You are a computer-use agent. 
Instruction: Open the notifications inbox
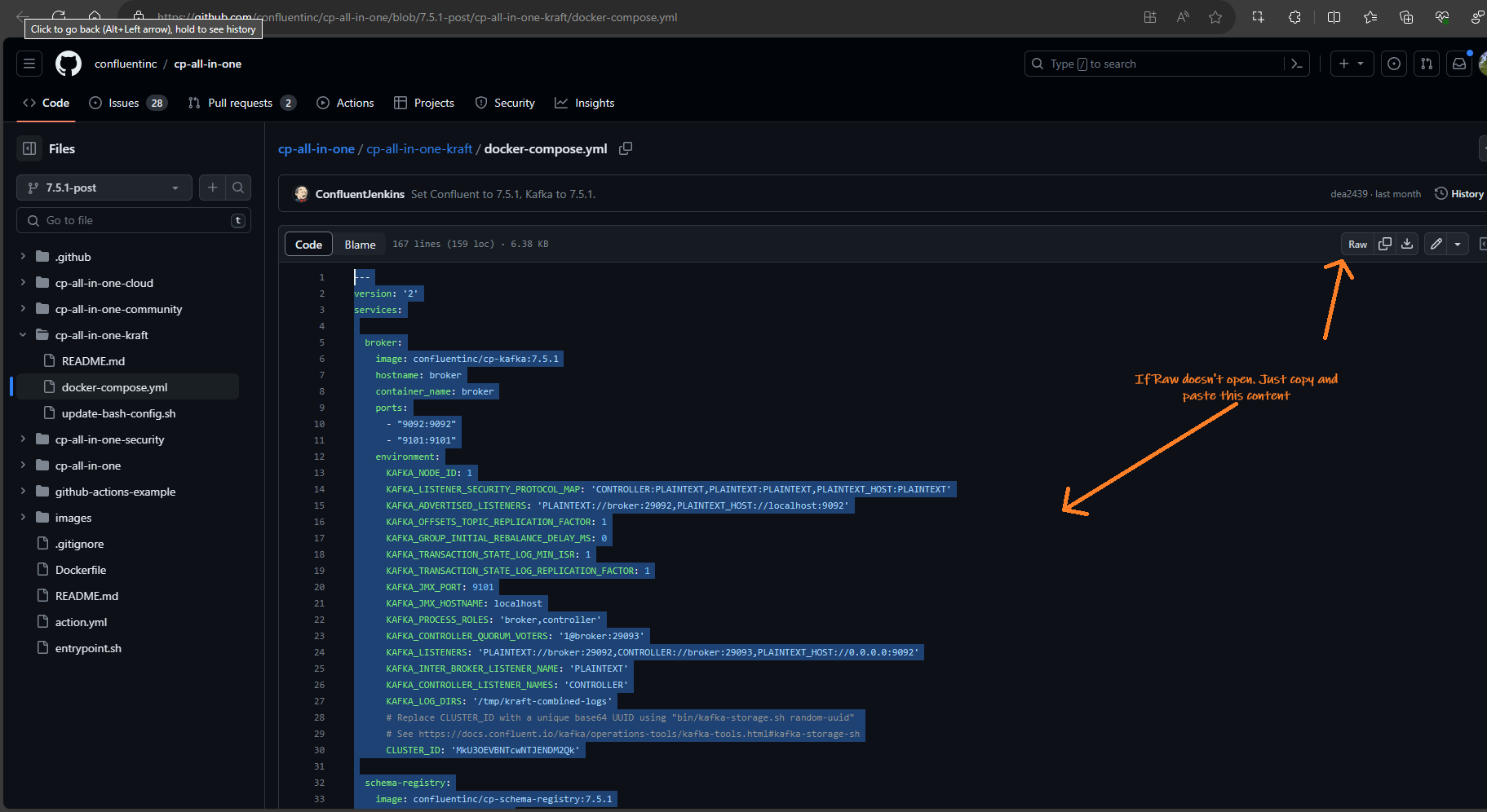coord(1459,64)
